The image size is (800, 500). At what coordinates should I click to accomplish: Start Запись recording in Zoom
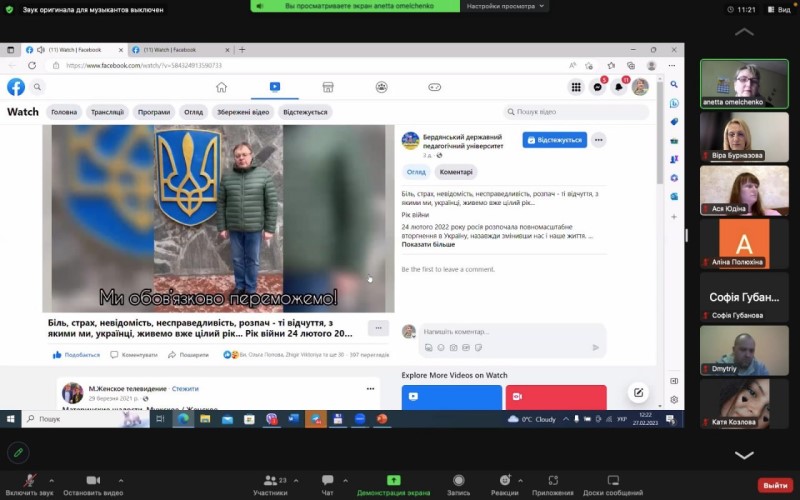pos(458,485)
